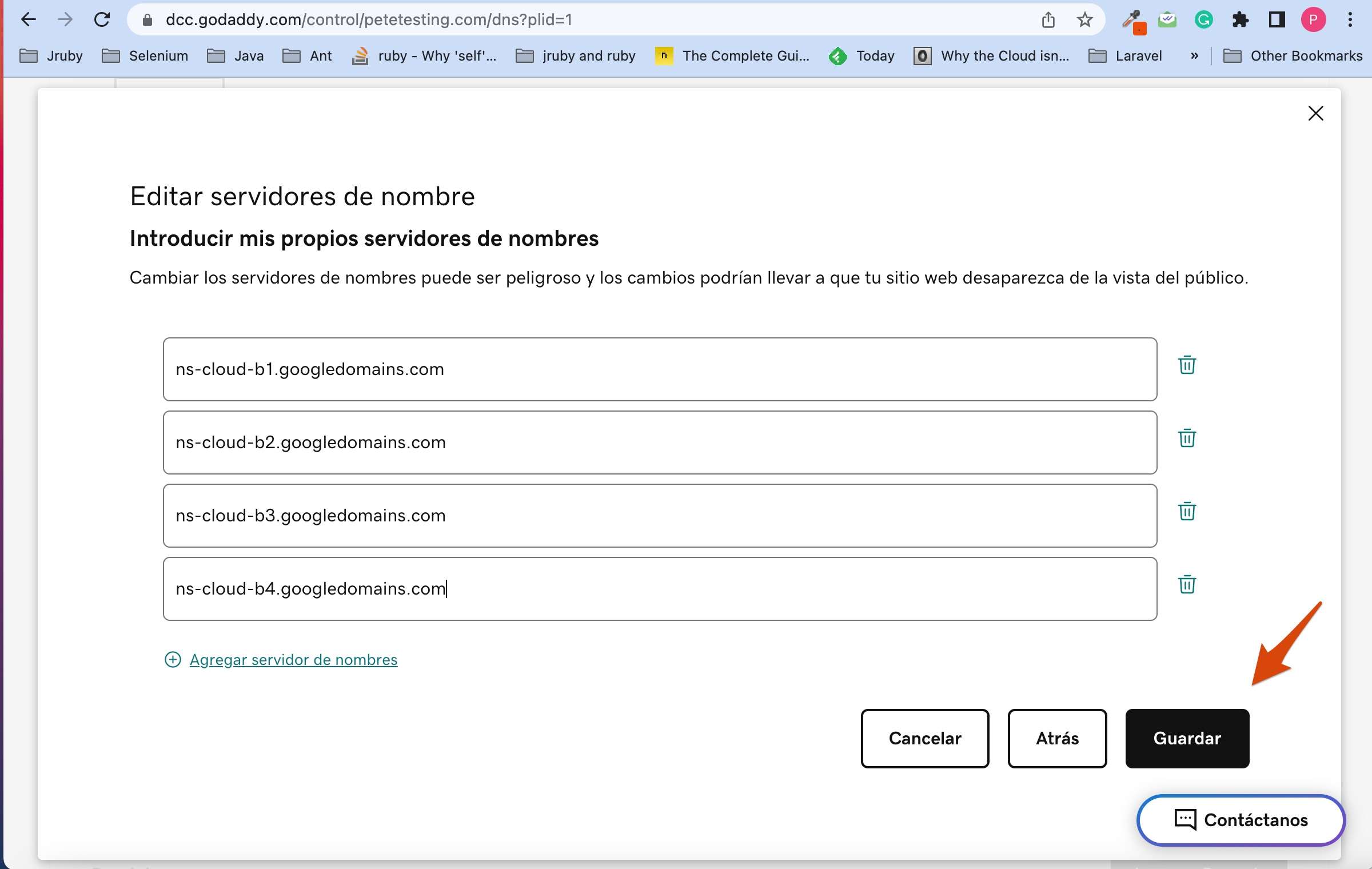1372x869 pixels.
Task: Focus the ns-cloud-b2.googledomains.com input field
Action: (x=660, y=443)
